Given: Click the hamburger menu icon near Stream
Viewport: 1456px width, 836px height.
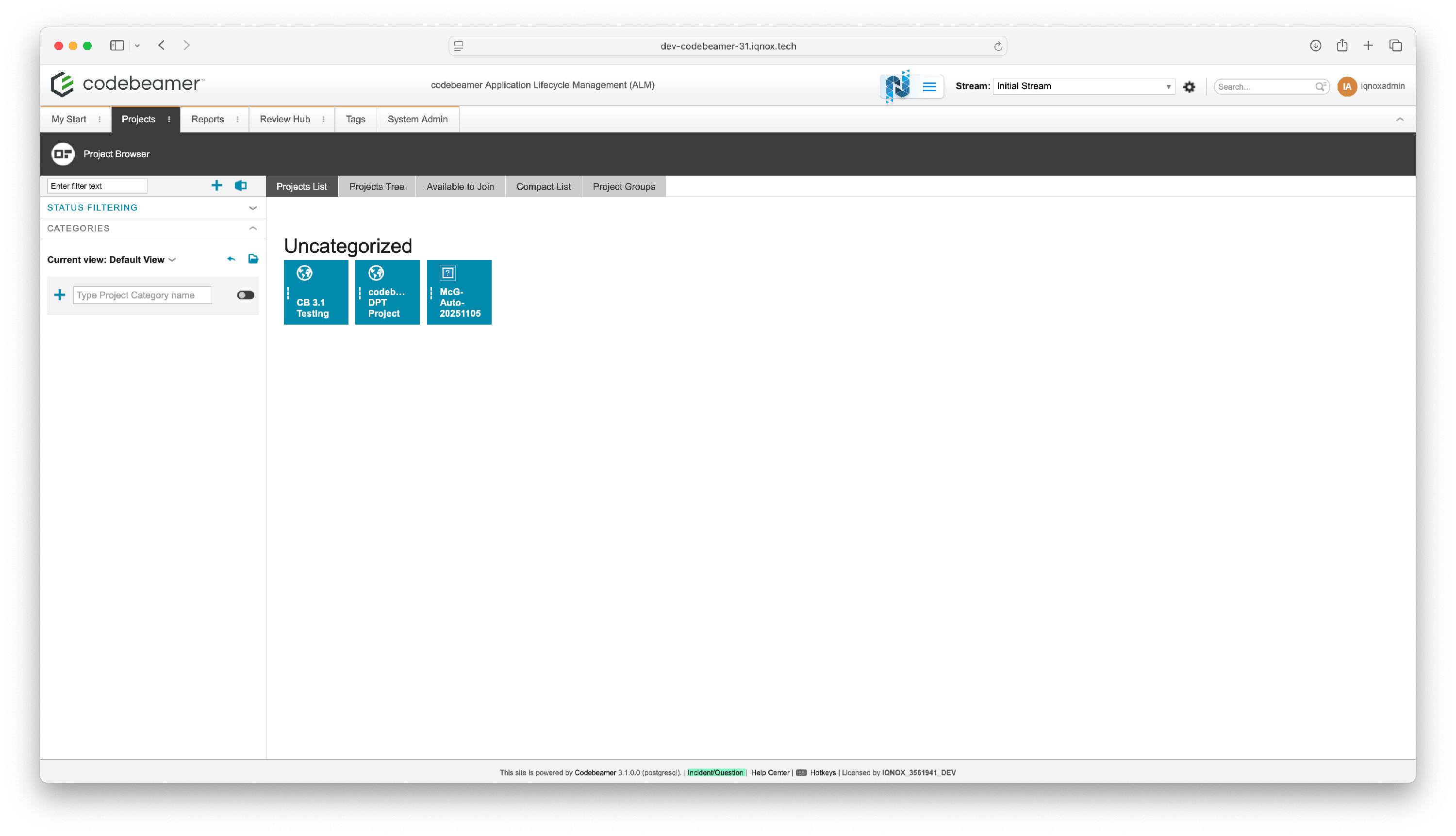Looking at the screenshot, I should (x=929, y=87).
